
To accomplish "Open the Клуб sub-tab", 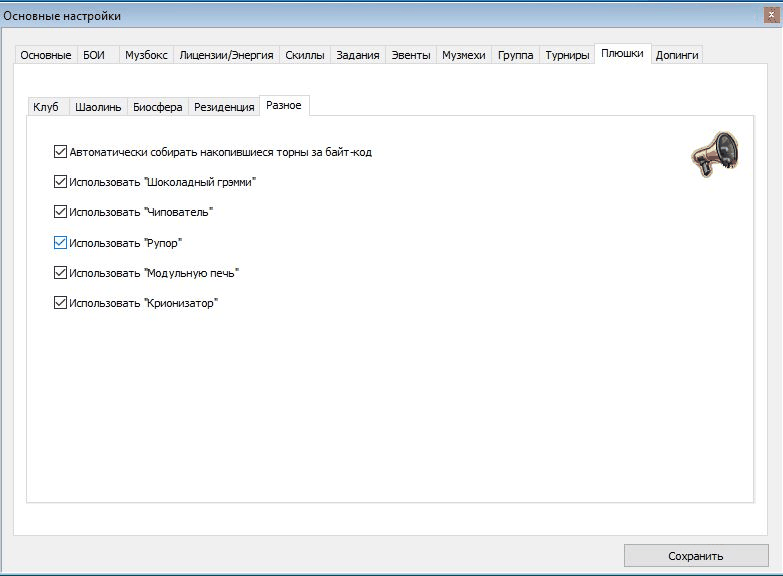I will pos(46,107).
